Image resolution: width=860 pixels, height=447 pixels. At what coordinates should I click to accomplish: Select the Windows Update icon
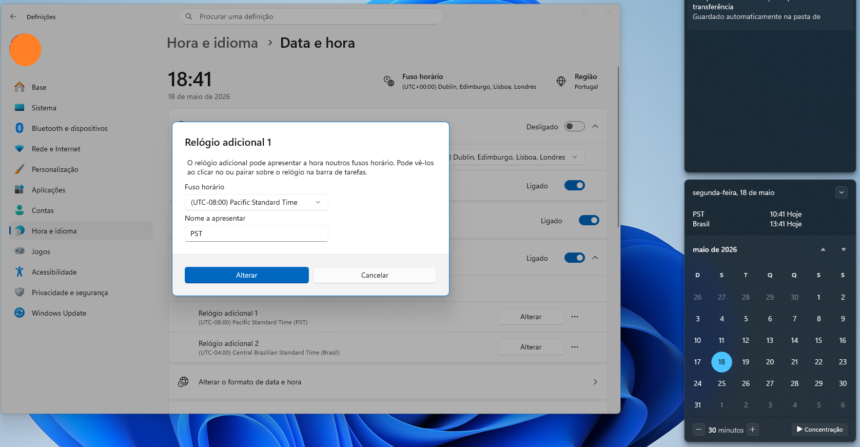click(x=19, y=313)
